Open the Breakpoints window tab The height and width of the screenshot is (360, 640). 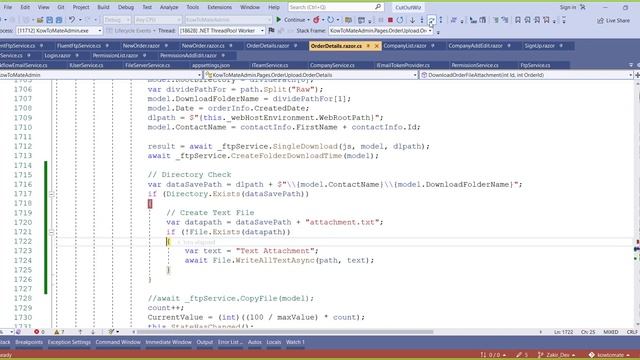click(29, 342)
